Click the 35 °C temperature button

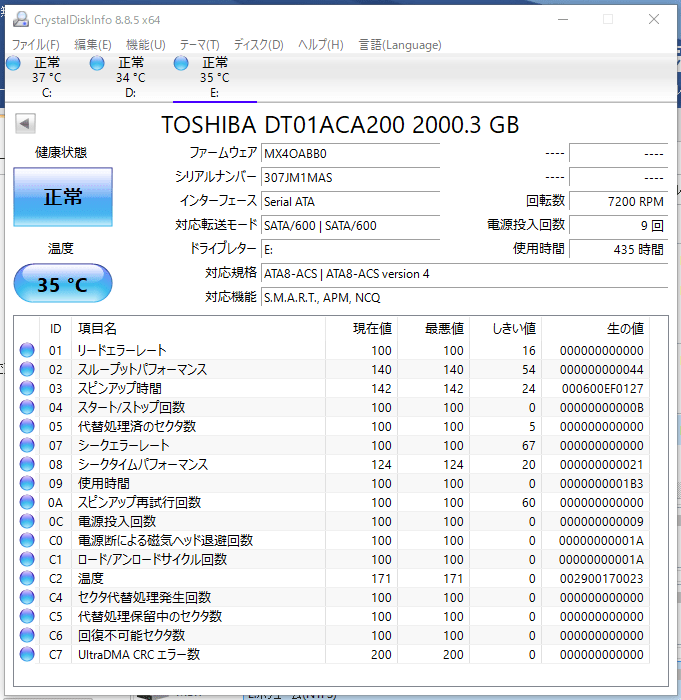click(x=63, y=283)
